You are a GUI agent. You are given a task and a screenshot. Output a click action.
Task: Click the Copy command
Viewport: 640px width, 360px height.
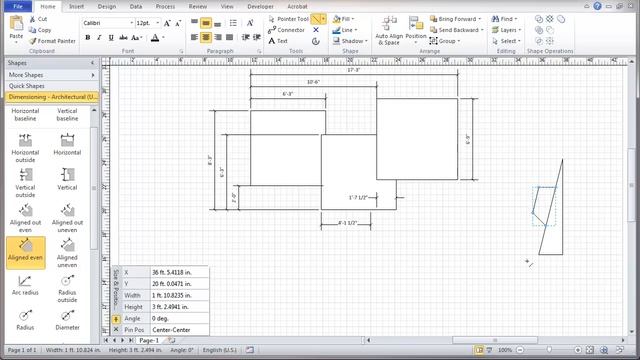(x=40, y=30)
